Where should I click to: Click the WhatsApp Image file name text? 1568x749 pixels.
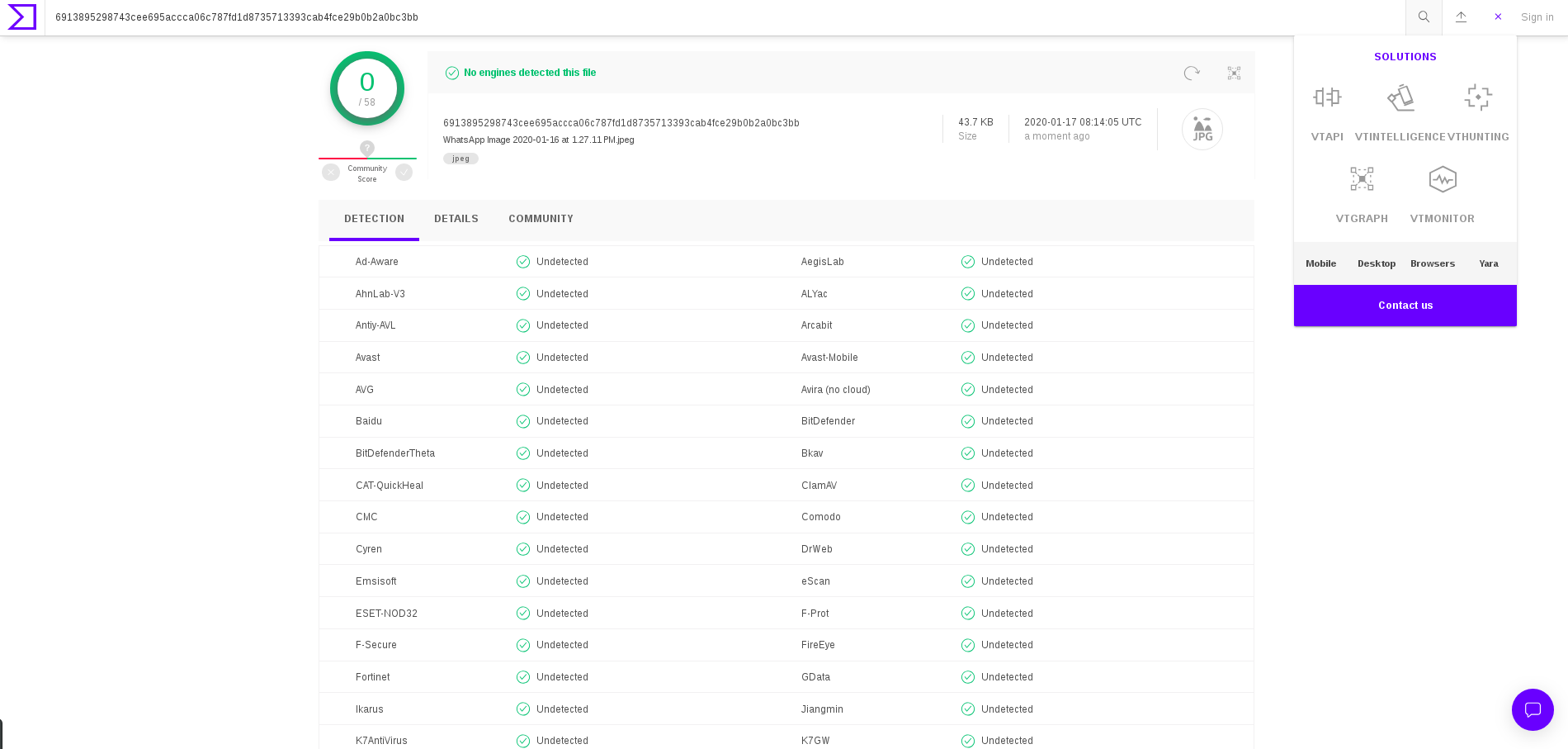pos(539,140)
